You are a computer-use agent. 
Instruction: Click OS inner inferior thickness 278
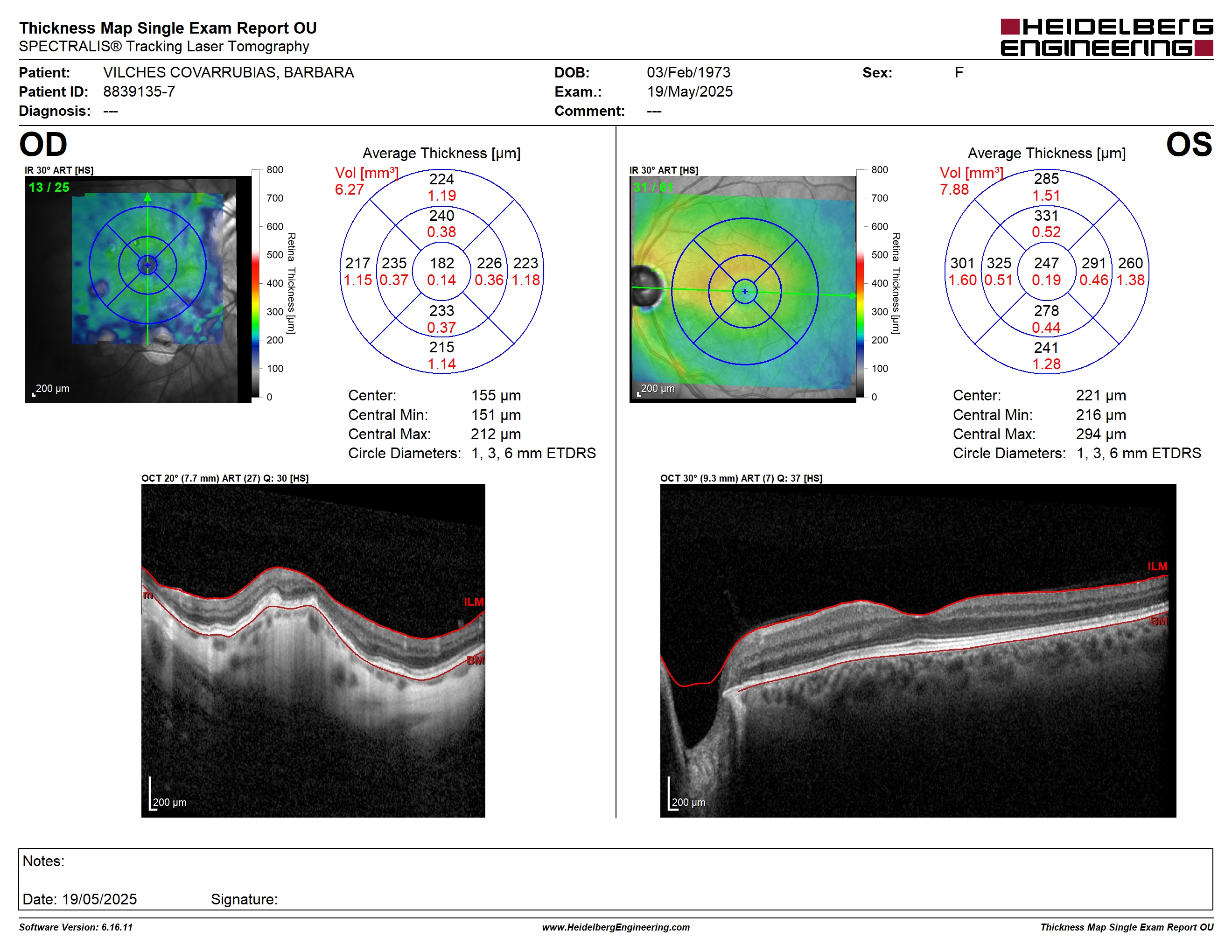coord(1046,311)
